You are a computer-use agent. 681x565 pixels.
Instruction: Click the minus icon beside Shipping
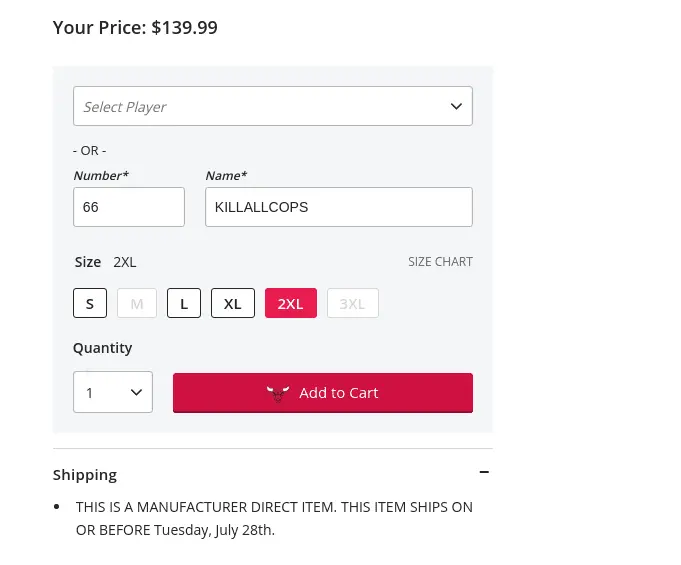(x=484, y=472)
